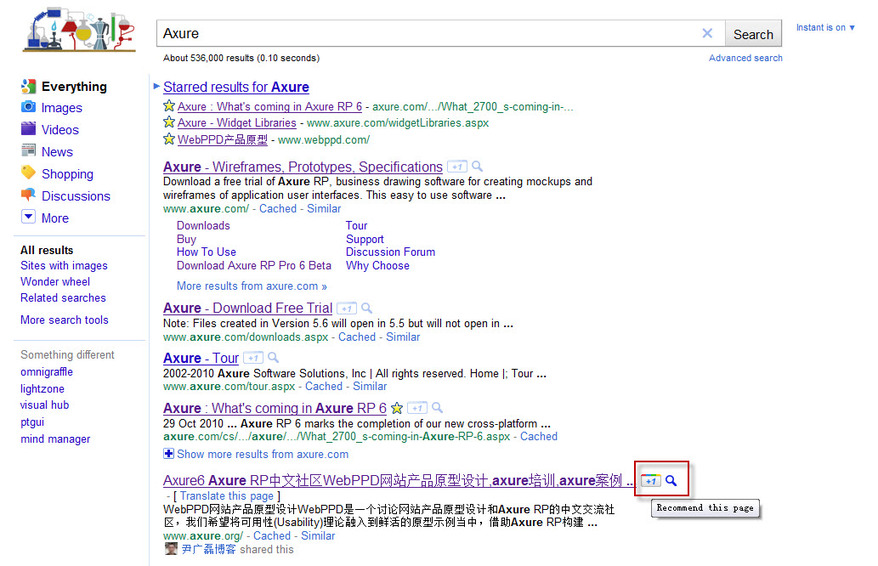Select the Videos film icon
Screen dimensions: 878x566
tap(29, 129)
